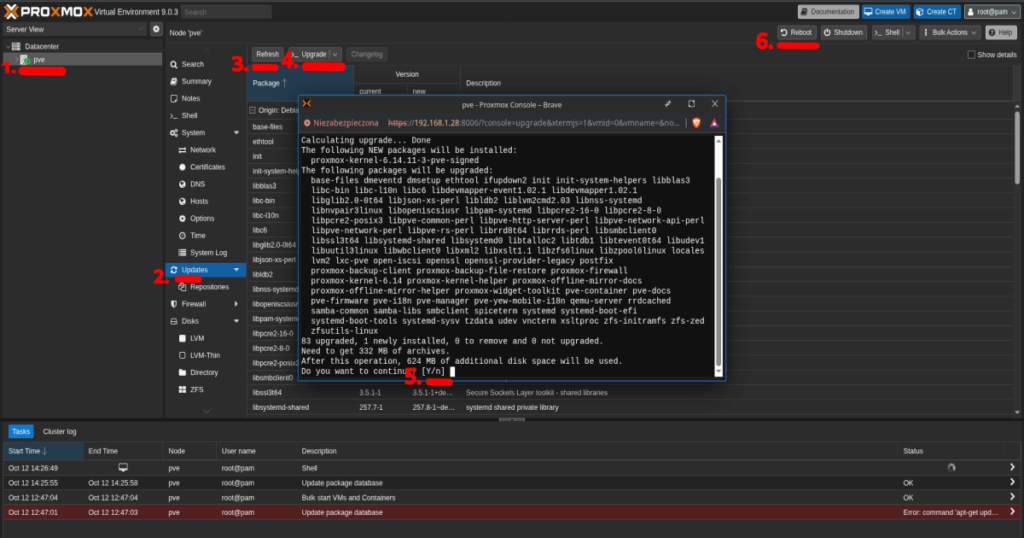Open the LVM-Thin menu item

pyautogui.click(x=205, y=355)
